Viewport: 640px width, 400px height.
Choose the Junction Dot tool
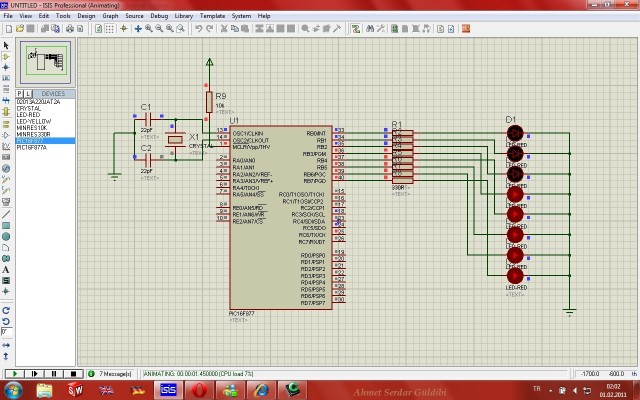coord(6,67)
